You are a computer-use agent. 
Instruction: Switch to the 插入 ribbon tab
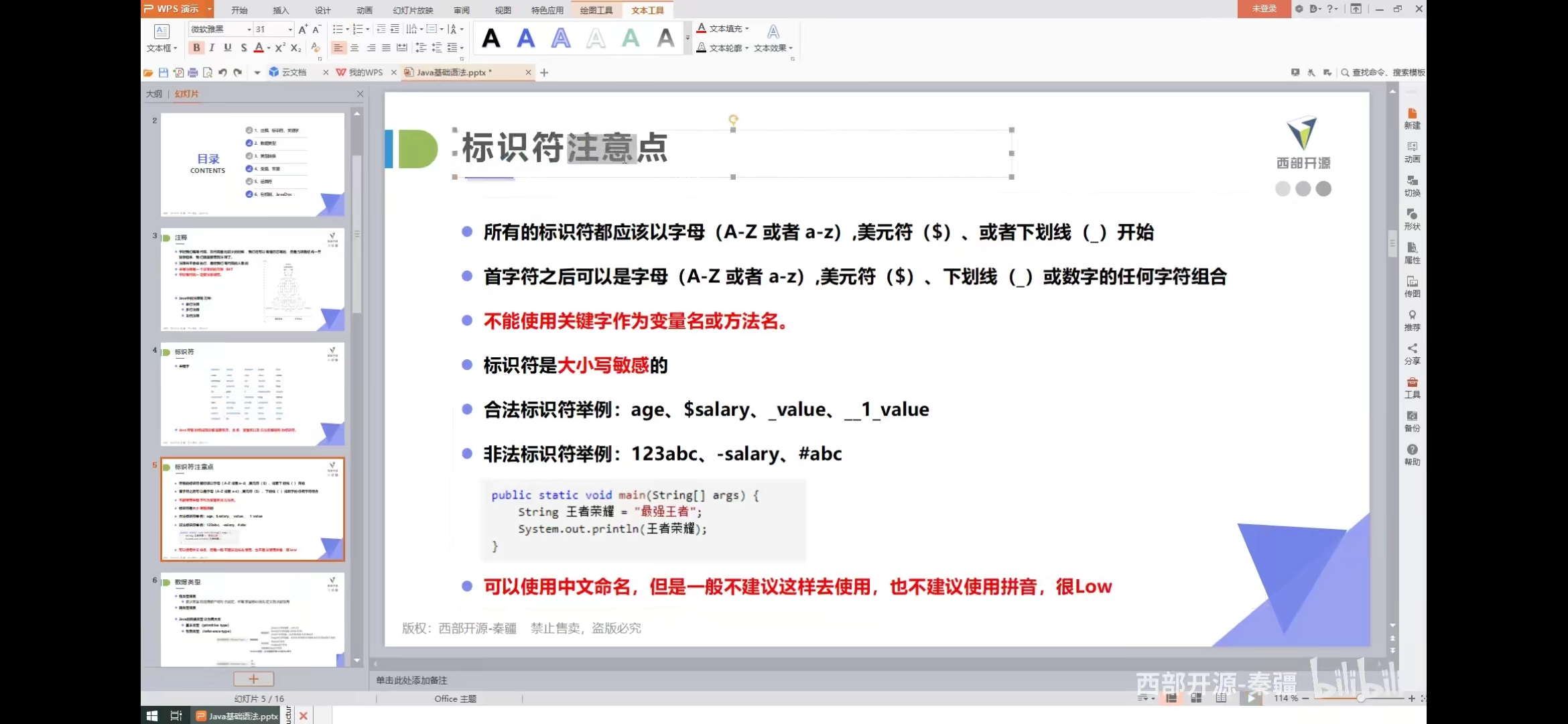(x=281, y=10)
